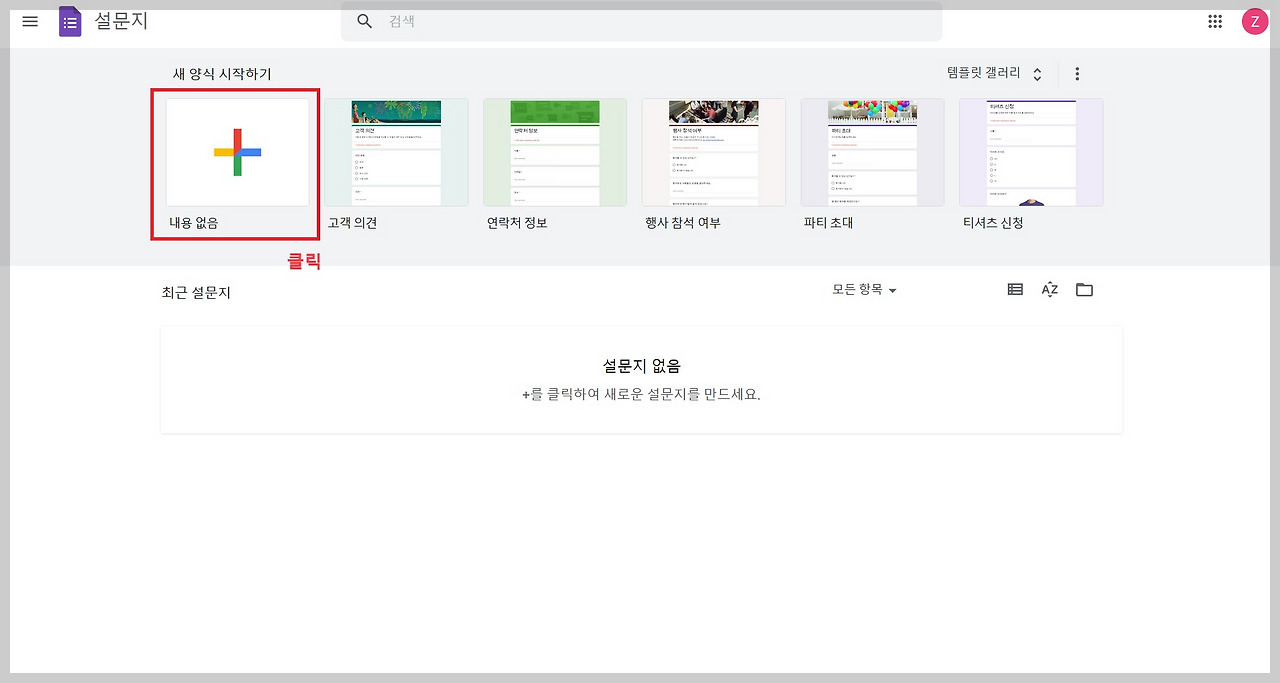Open the 연락처 정보 template
The image size is (1280, 683).
click(x=555, y=152)
